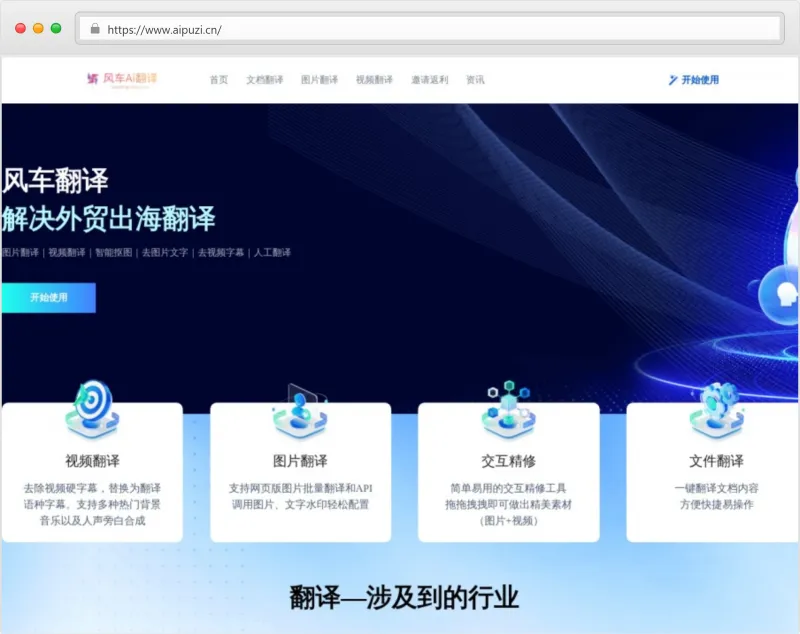800x634 pixels.
Task: Select the 首页 menu item
Action: [x=219, y=79]
